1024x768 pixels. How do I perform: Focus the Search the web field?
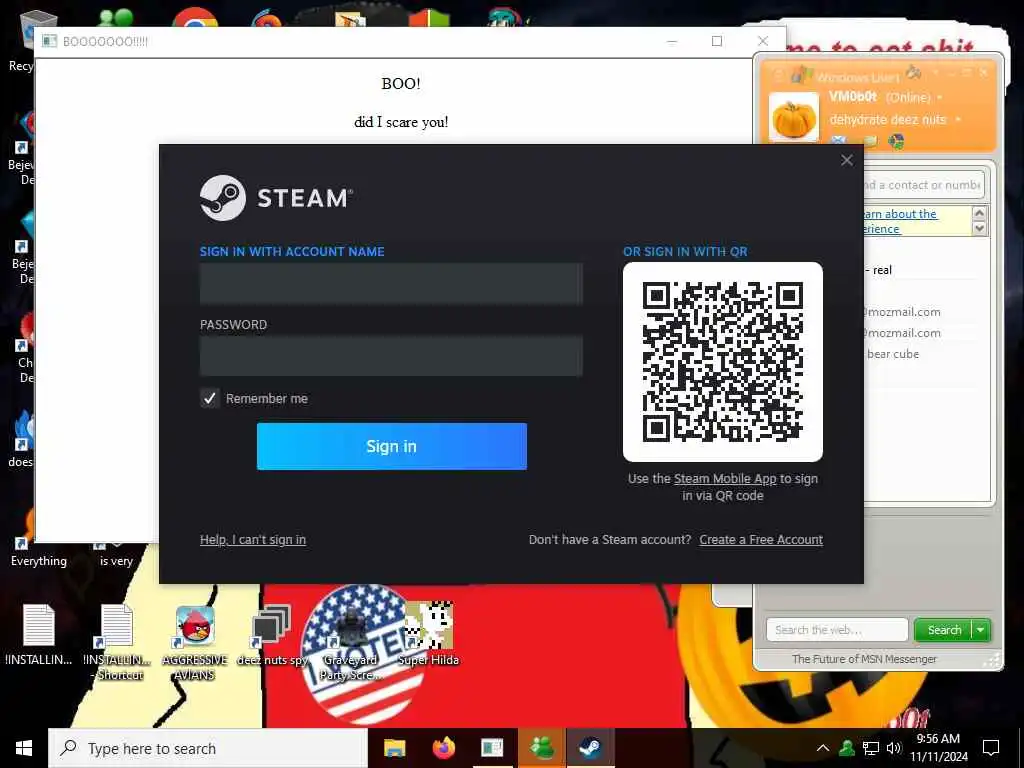point(837,630)
